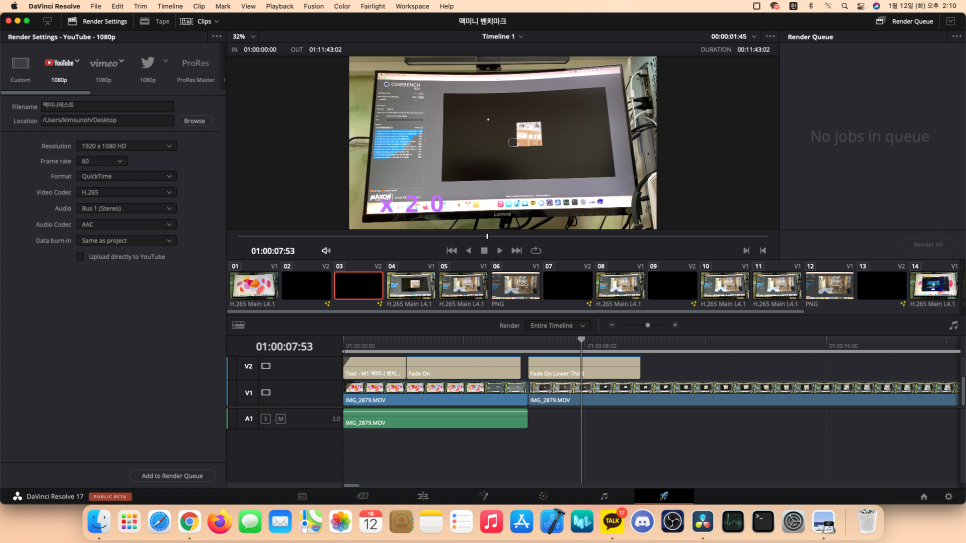This screenshot has width=966, height=543.
Task: Toggle the Render Settings panel button
Action: 97,21
